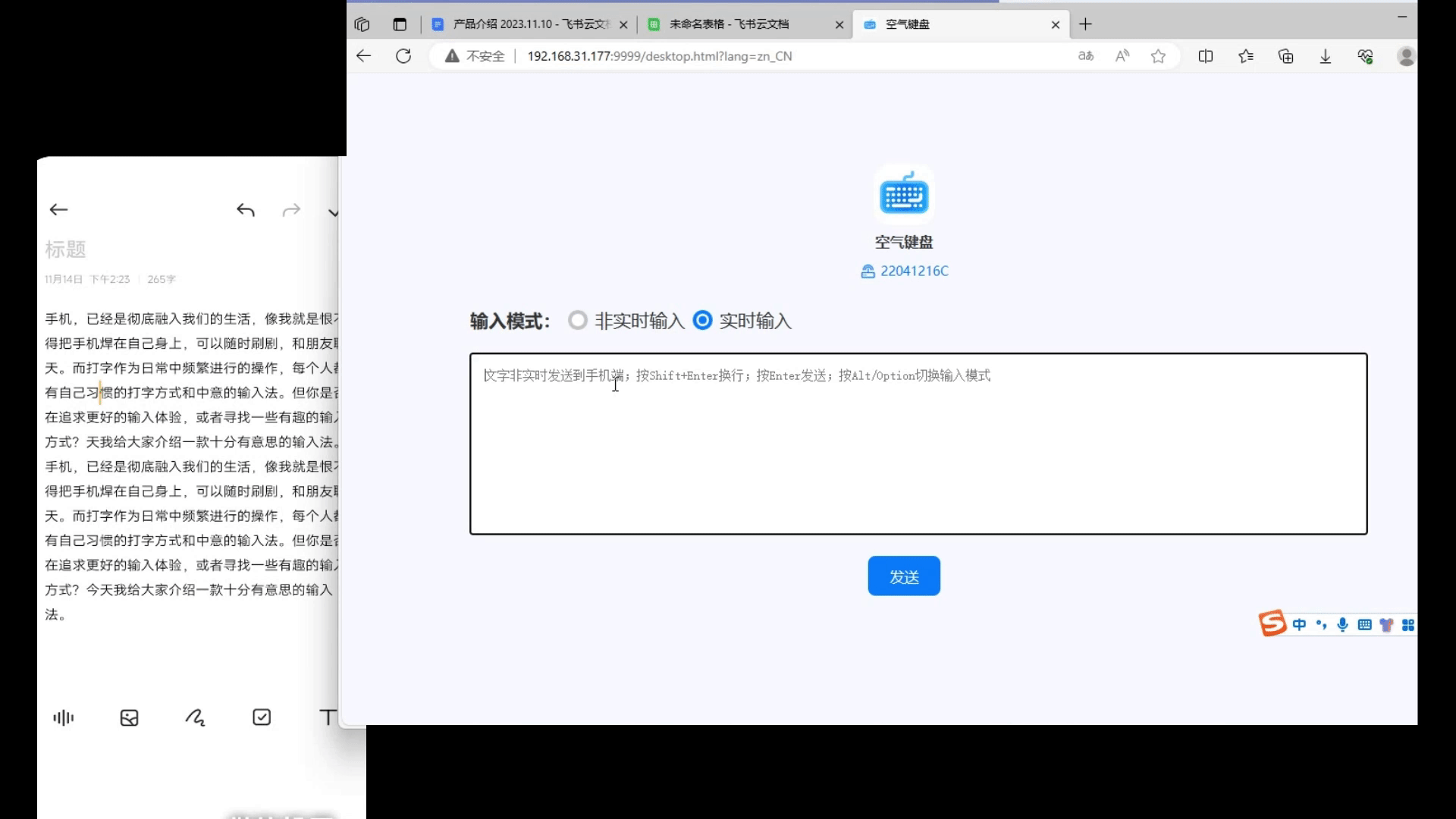Image resolution: width=1456 pixels, height=819 pixels.
Task: Expand the notes app chevron dropdown
Action: click(333, 212)
